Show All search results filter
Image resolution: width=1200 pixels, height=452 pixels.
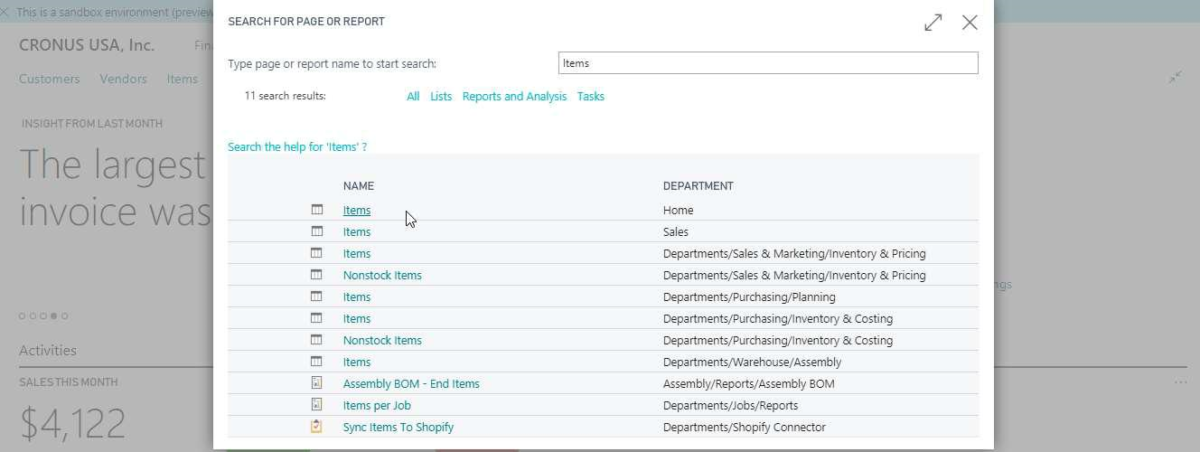[413, 97]
